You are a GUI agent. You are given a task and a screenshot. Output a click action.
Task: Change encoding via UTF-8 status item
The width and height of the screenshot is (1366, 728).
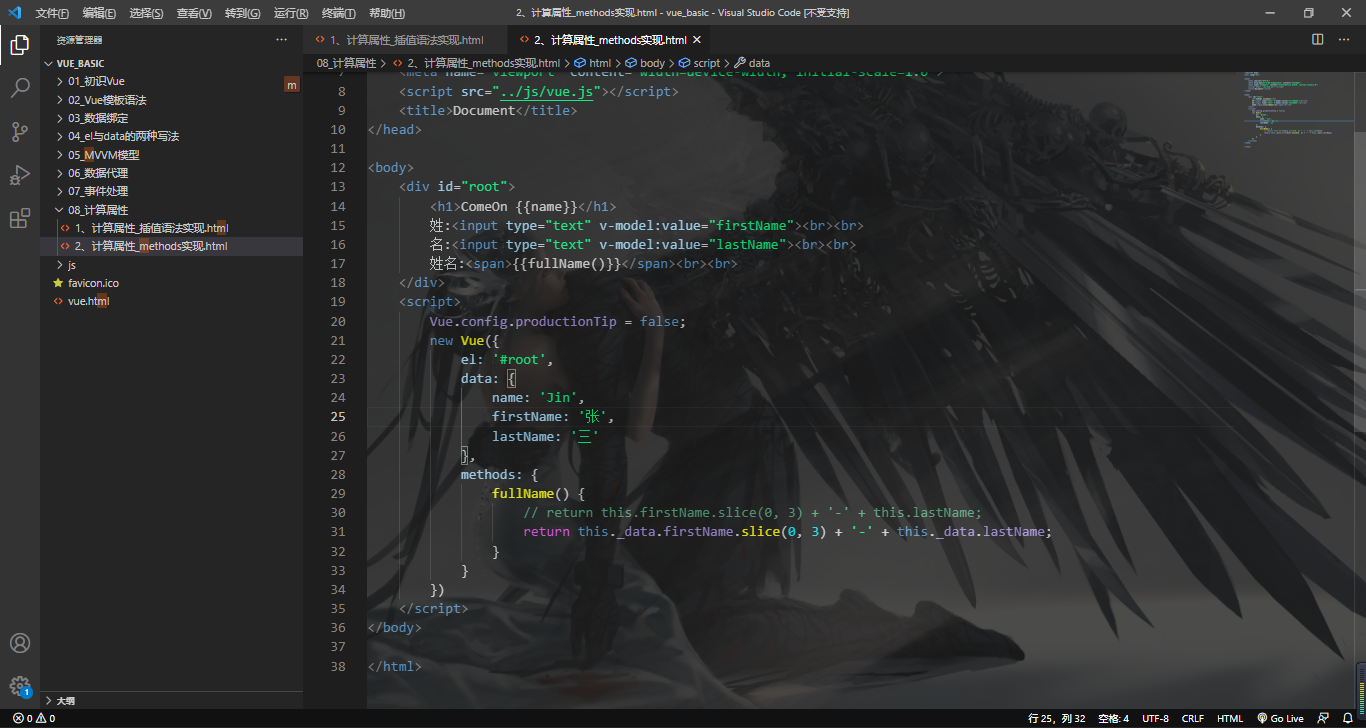pos(1155,718)
